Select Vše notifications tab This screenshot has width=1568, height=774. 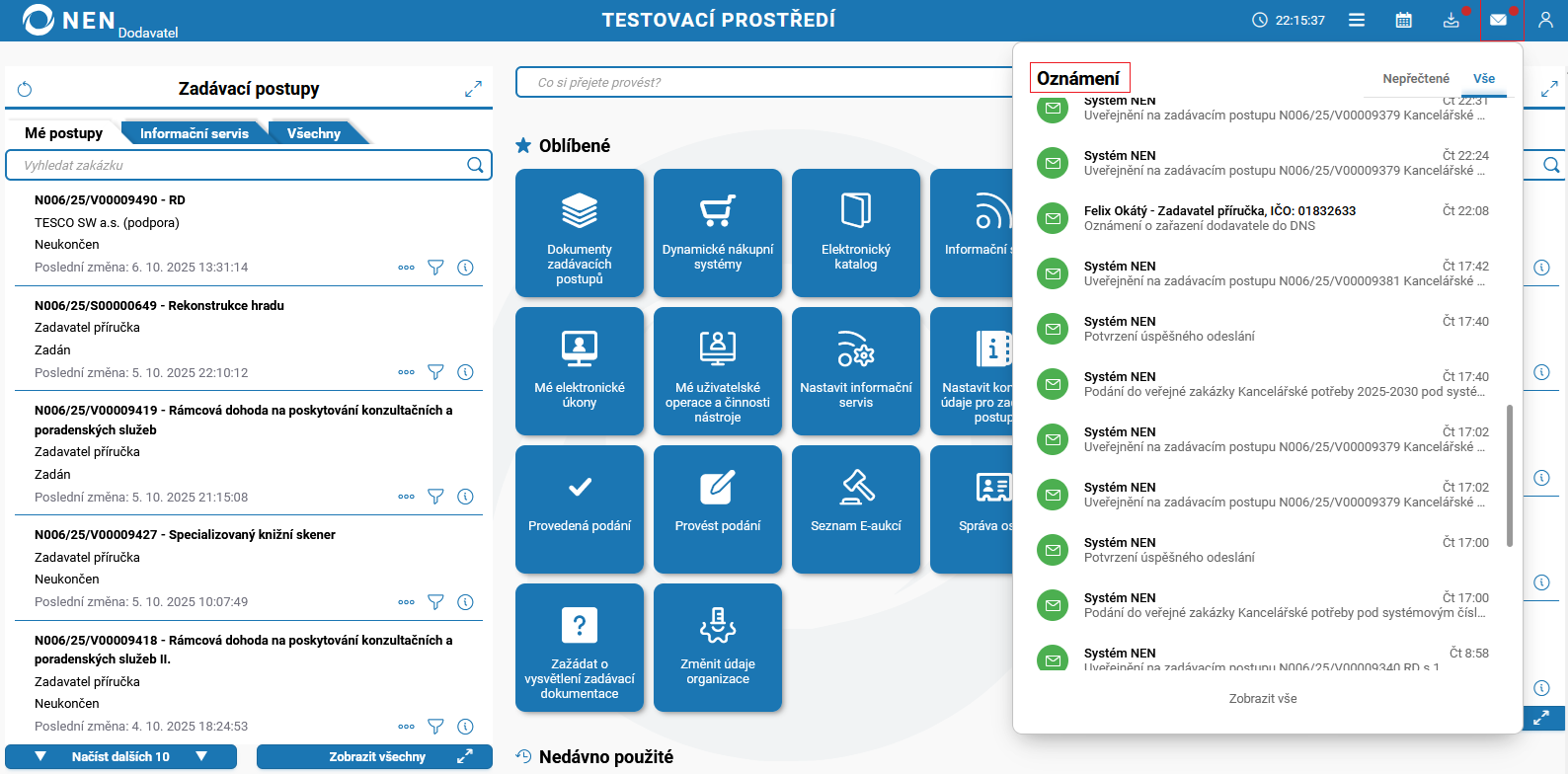(1484, 79)
